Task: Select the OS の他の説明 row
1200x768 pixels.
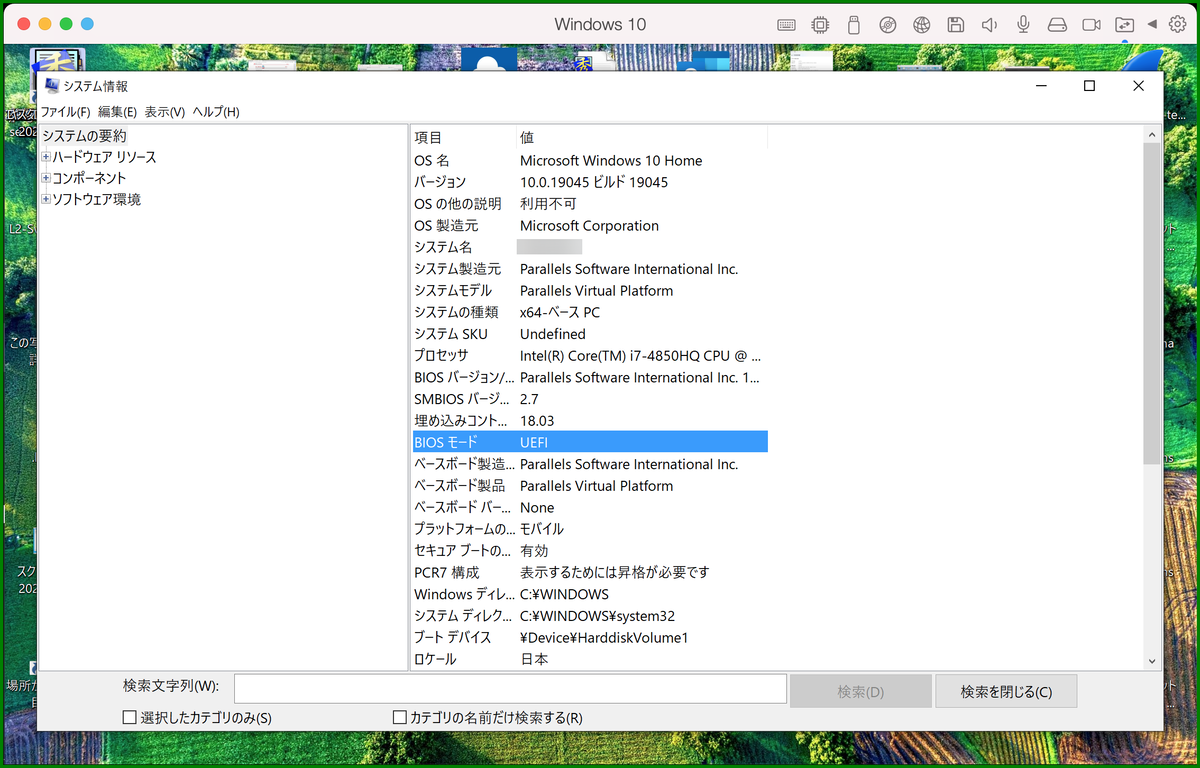Action: pos(590,204)
